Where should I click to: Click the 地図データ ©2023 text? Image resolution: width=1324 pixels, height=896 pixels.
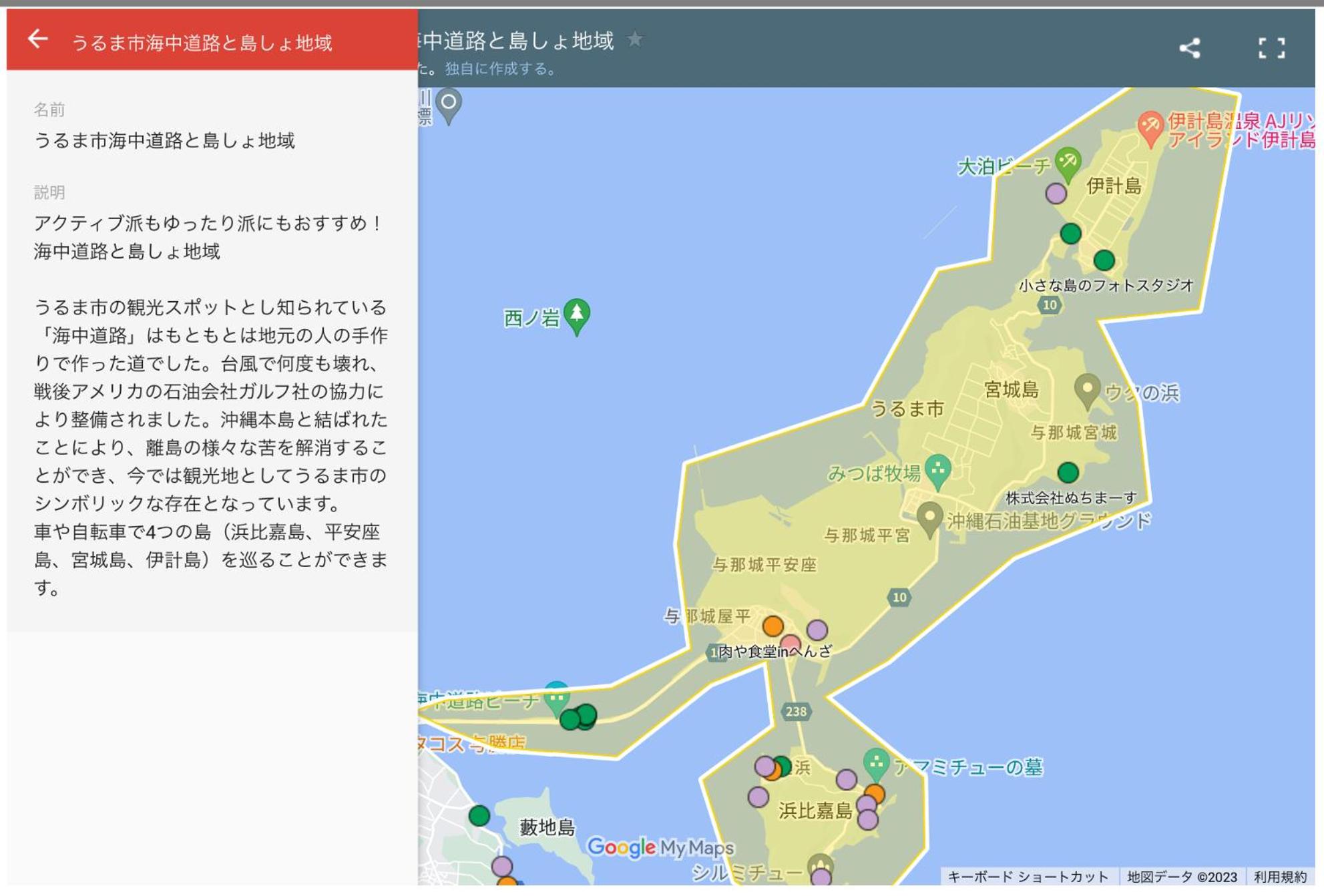(x=1181, y=877)
